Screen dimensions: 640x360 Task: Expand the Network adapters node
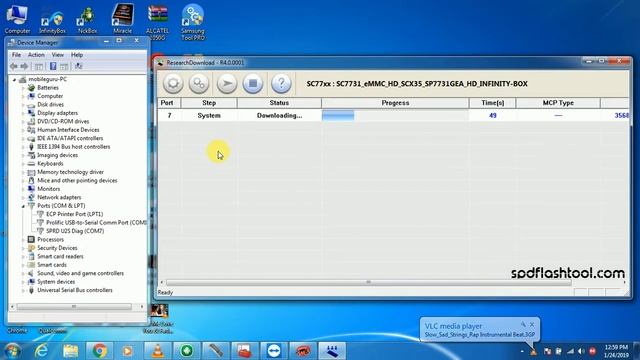23,198
